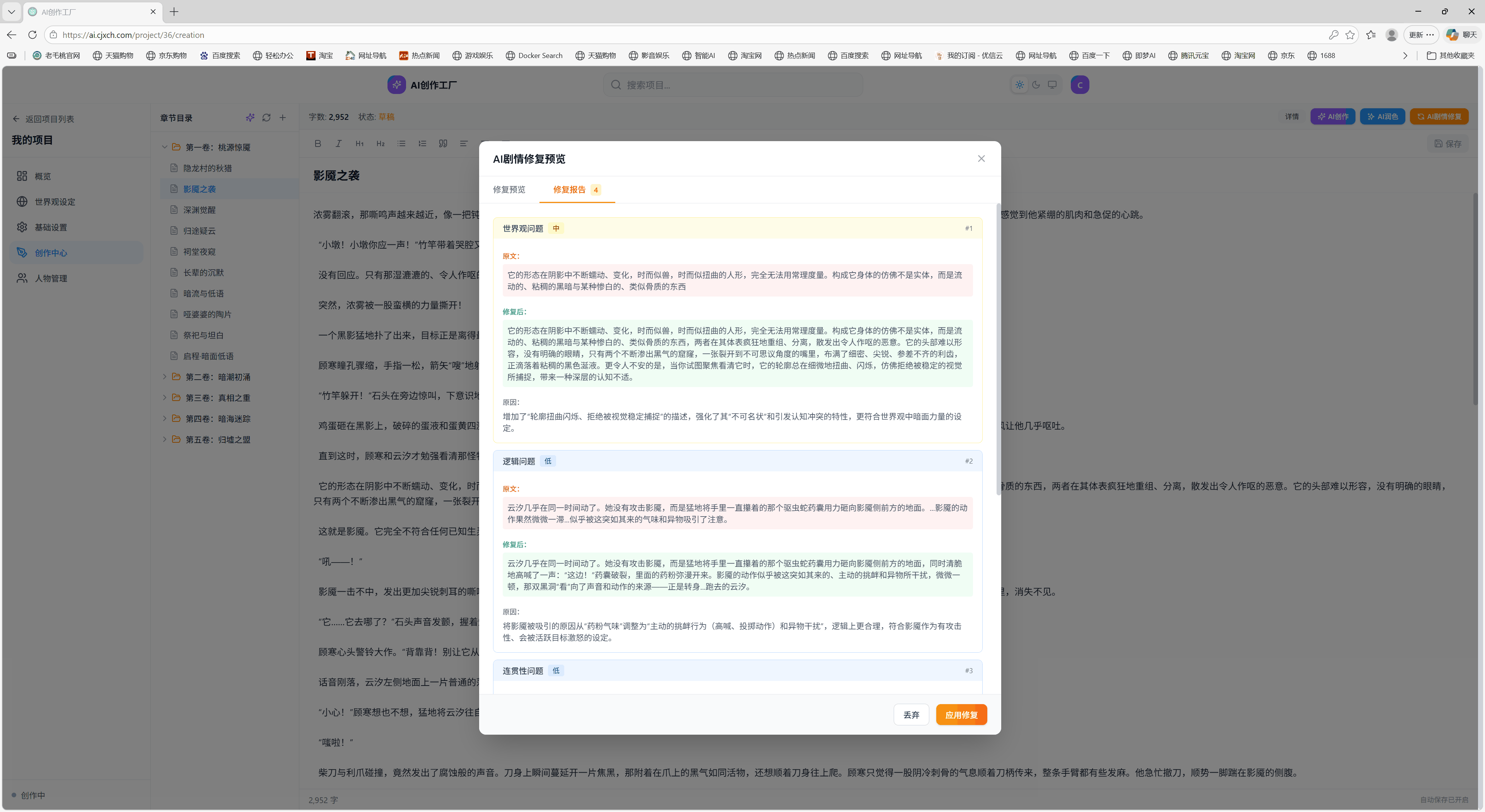Open a new browser tab
Image resolution: width=1485 pixels, height=812 pixels.
click(x=174, y=12)
